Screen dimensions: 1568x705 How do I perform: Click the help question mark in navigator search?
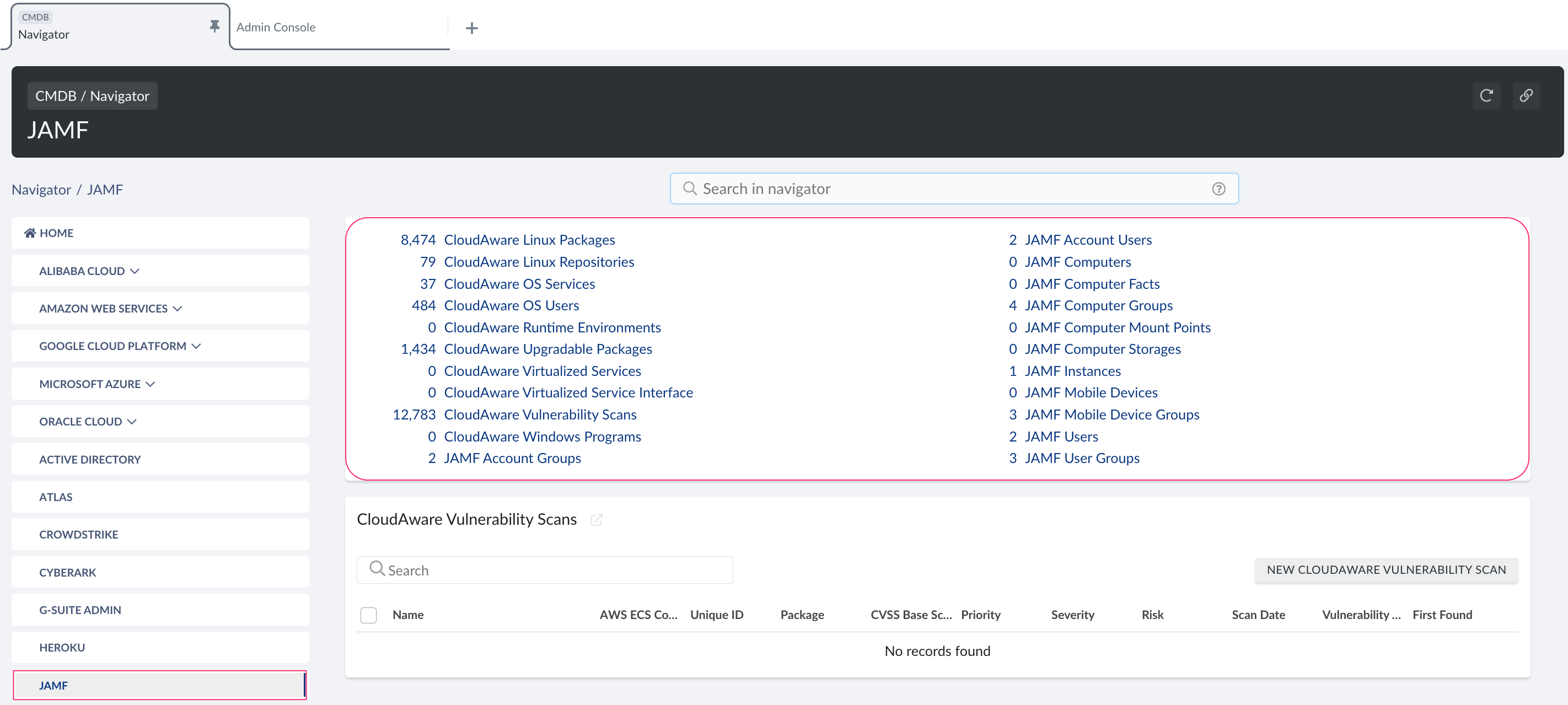pos(1218,189)
